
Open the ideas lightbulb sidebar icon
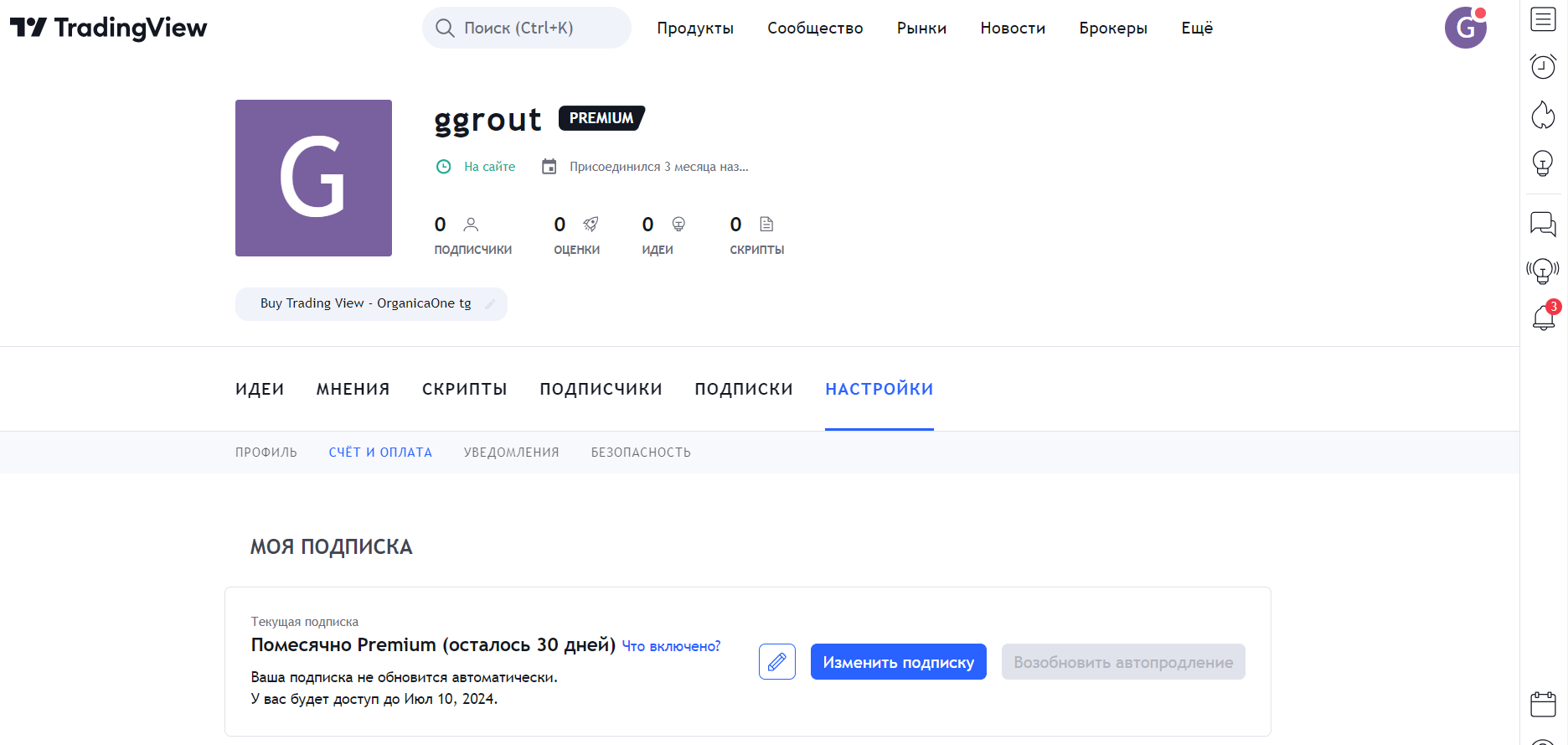pyautogui.click(x=1543, y=163)
